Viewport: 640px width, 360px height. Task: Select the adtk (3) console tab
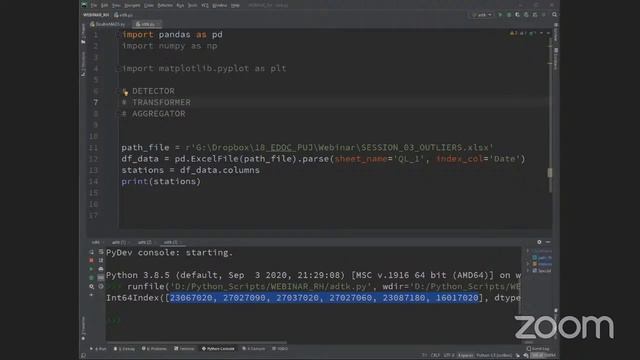(172, 242)
